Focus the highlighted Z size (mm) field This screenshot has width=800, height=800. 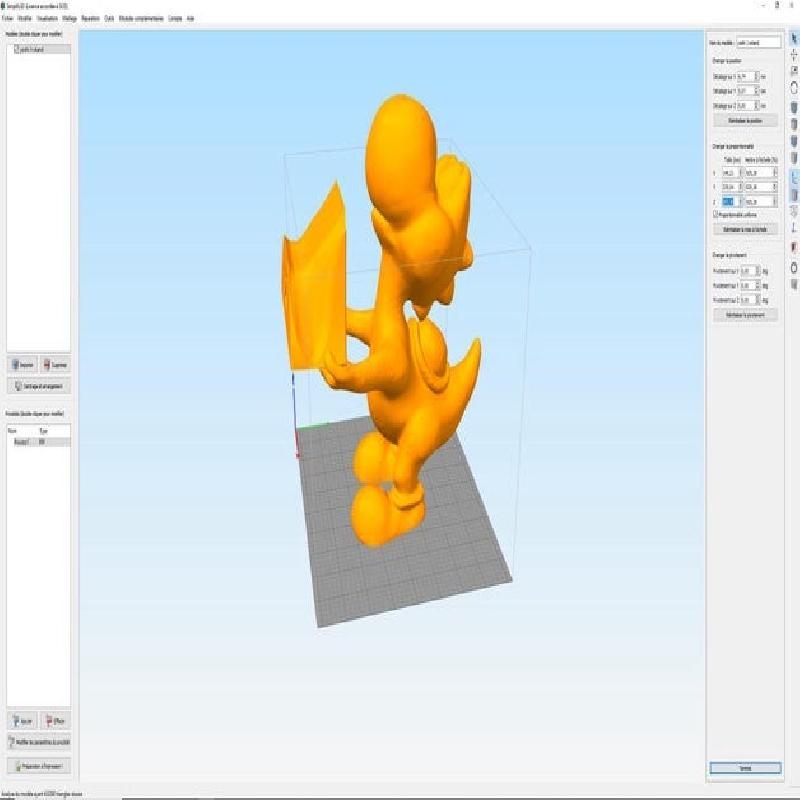729,202
